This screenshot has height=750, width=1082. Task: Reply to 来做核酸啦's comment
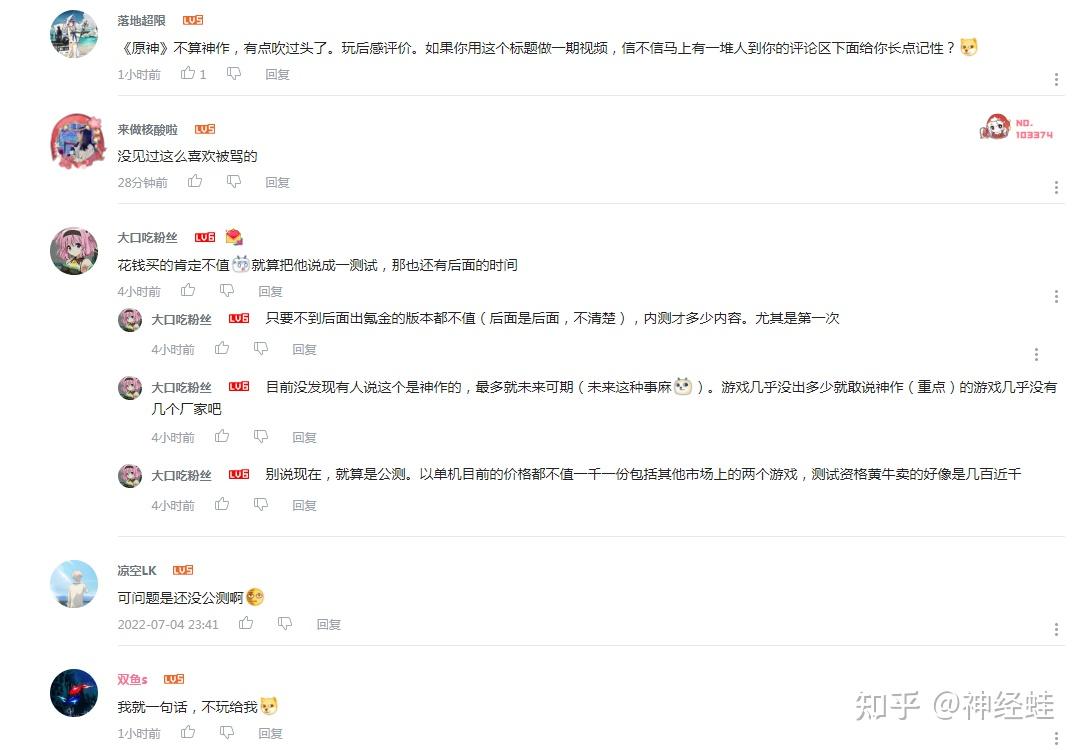coord(277,182)
